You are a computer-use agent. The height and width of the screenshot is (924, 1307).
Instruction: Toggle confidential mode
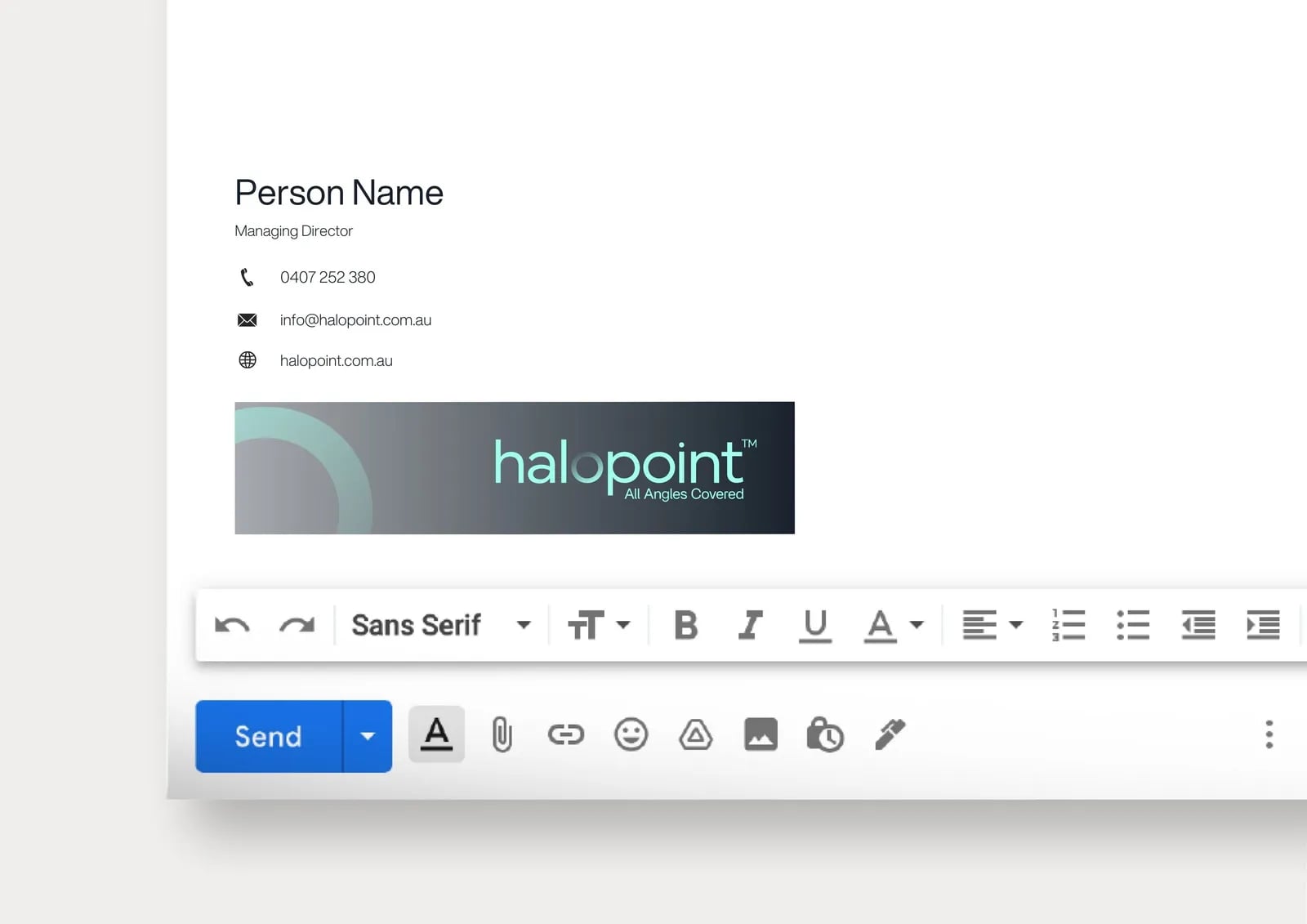point(825,734)
